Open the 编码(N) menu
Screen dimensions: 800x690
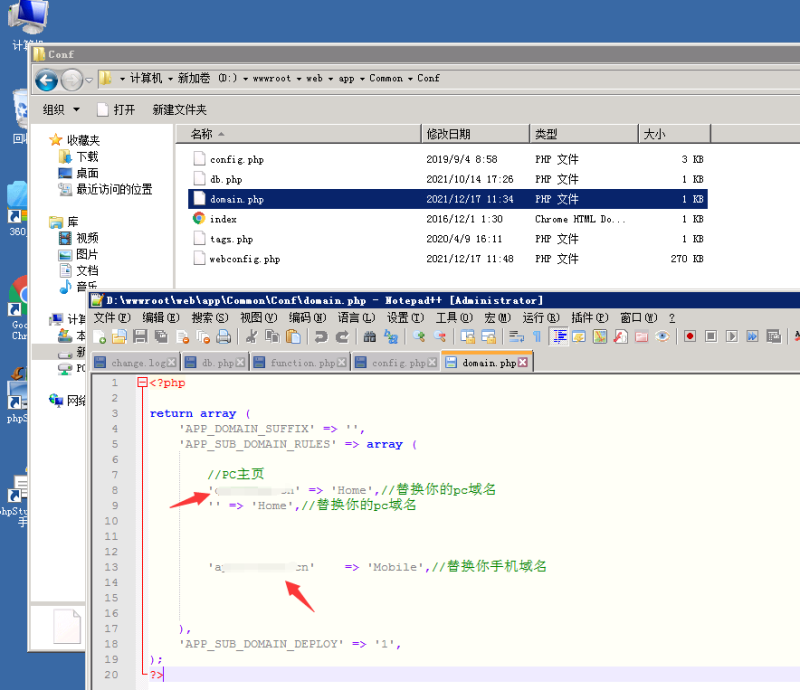[308, 318]
